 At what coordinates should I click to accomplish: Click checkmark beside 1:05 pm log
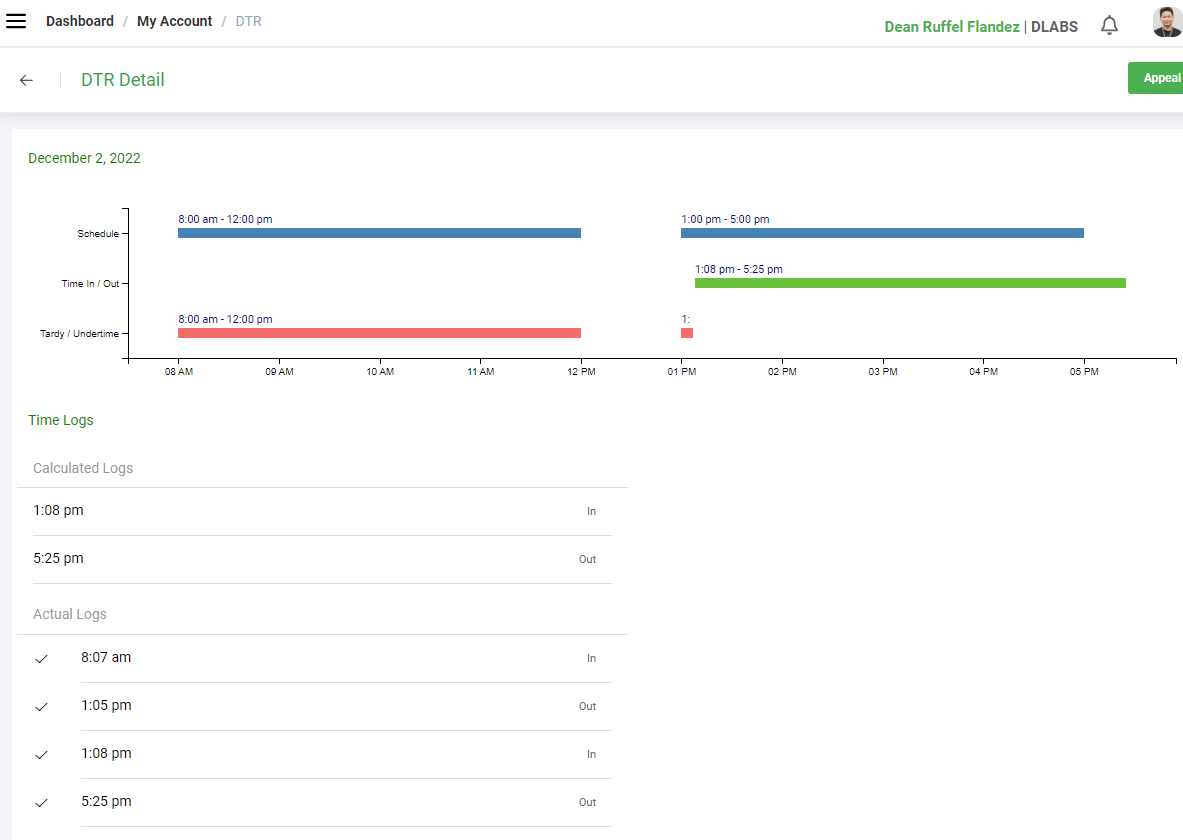pyautogui.click(x=41, y=707)
